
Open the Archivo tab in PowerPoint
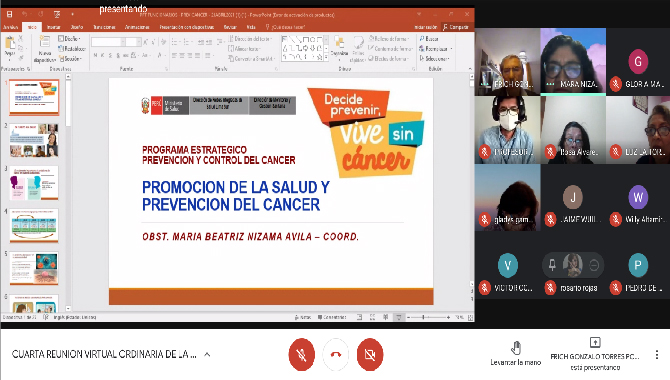(x=10, y=27)
